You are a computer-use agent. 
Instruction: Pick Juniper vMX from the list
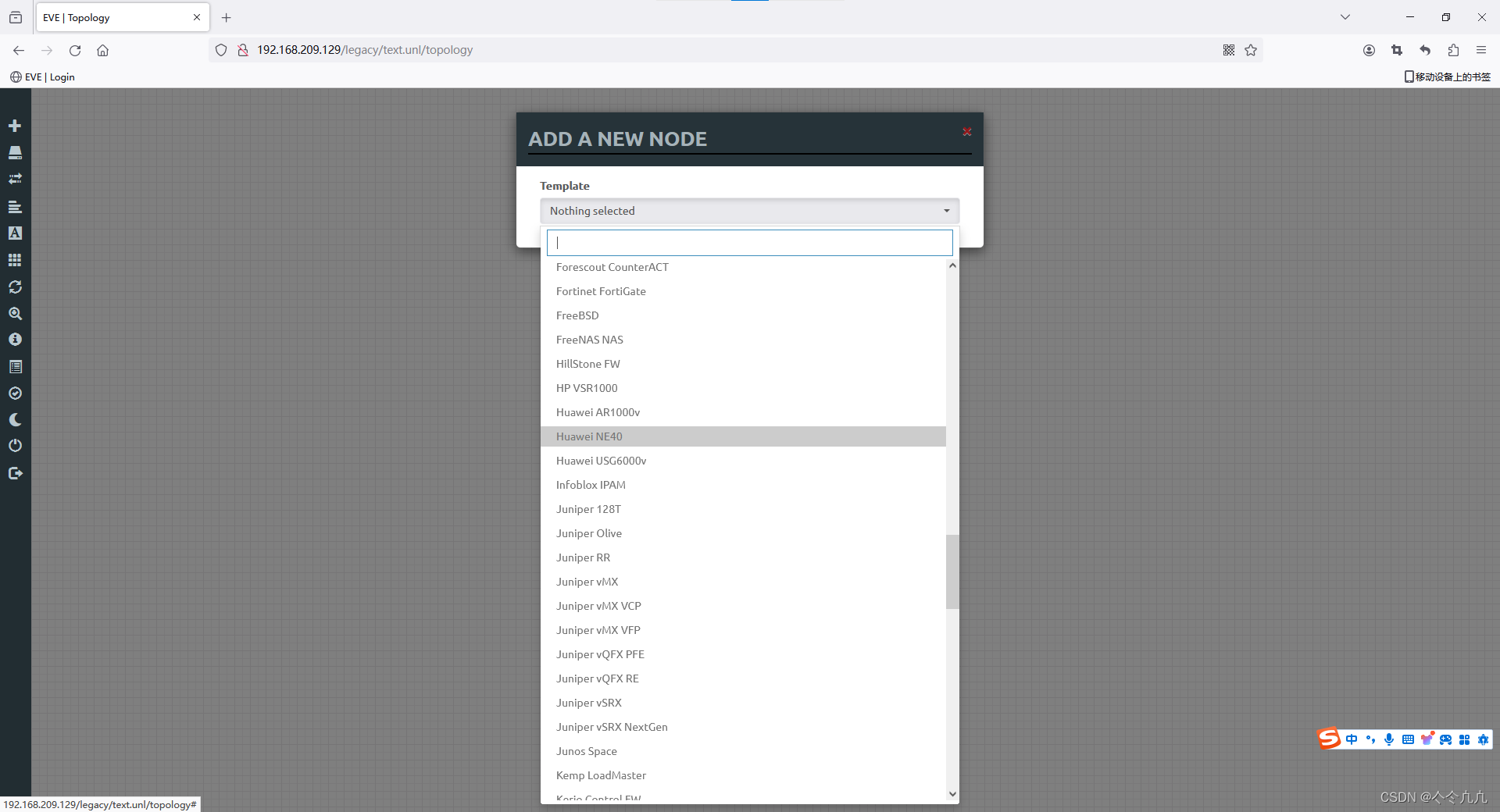coord(743,582)
